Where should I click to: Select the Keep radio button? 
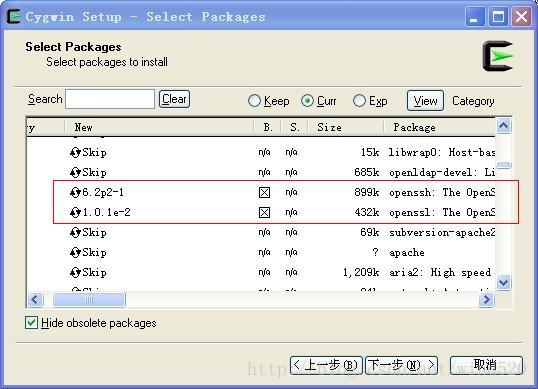[254, 101]
